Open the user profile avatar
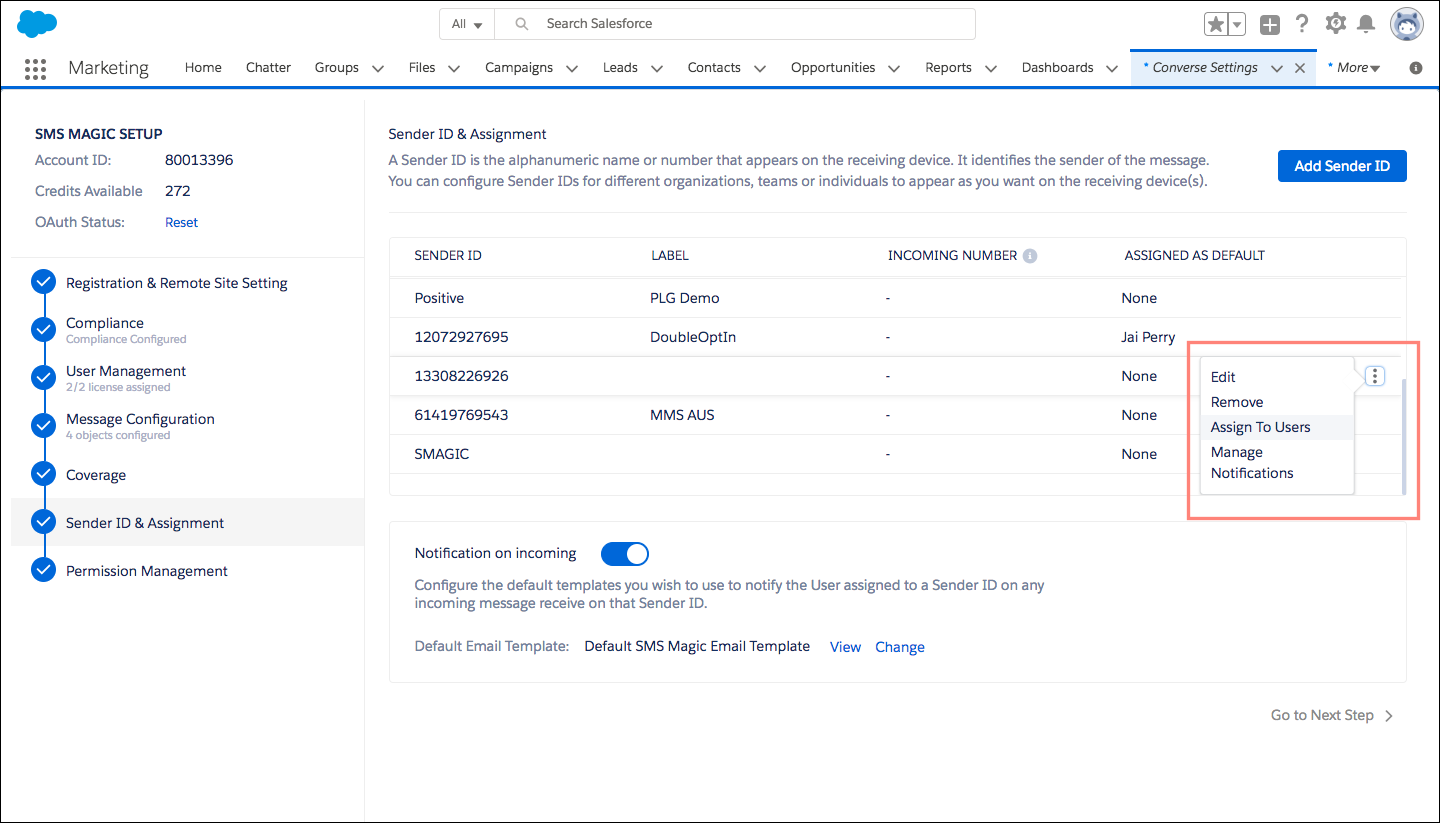 pos(1406,24)
